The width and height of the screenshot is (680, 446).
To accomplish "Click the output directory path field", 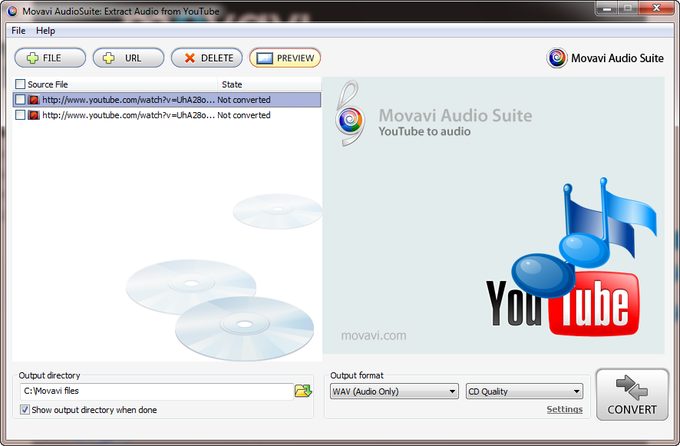I will 157,391.
